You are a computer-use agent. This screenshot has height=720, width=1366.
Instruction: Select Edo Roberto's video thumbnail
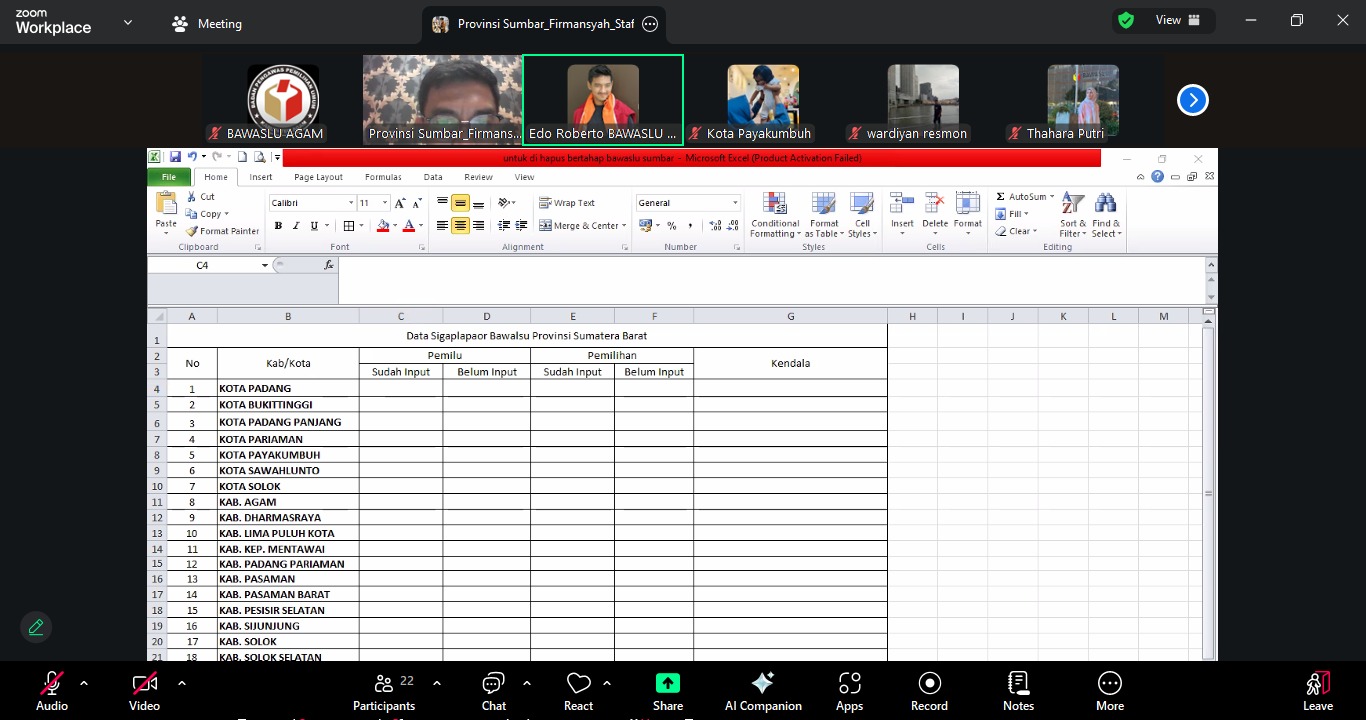[x=603, y=100]
